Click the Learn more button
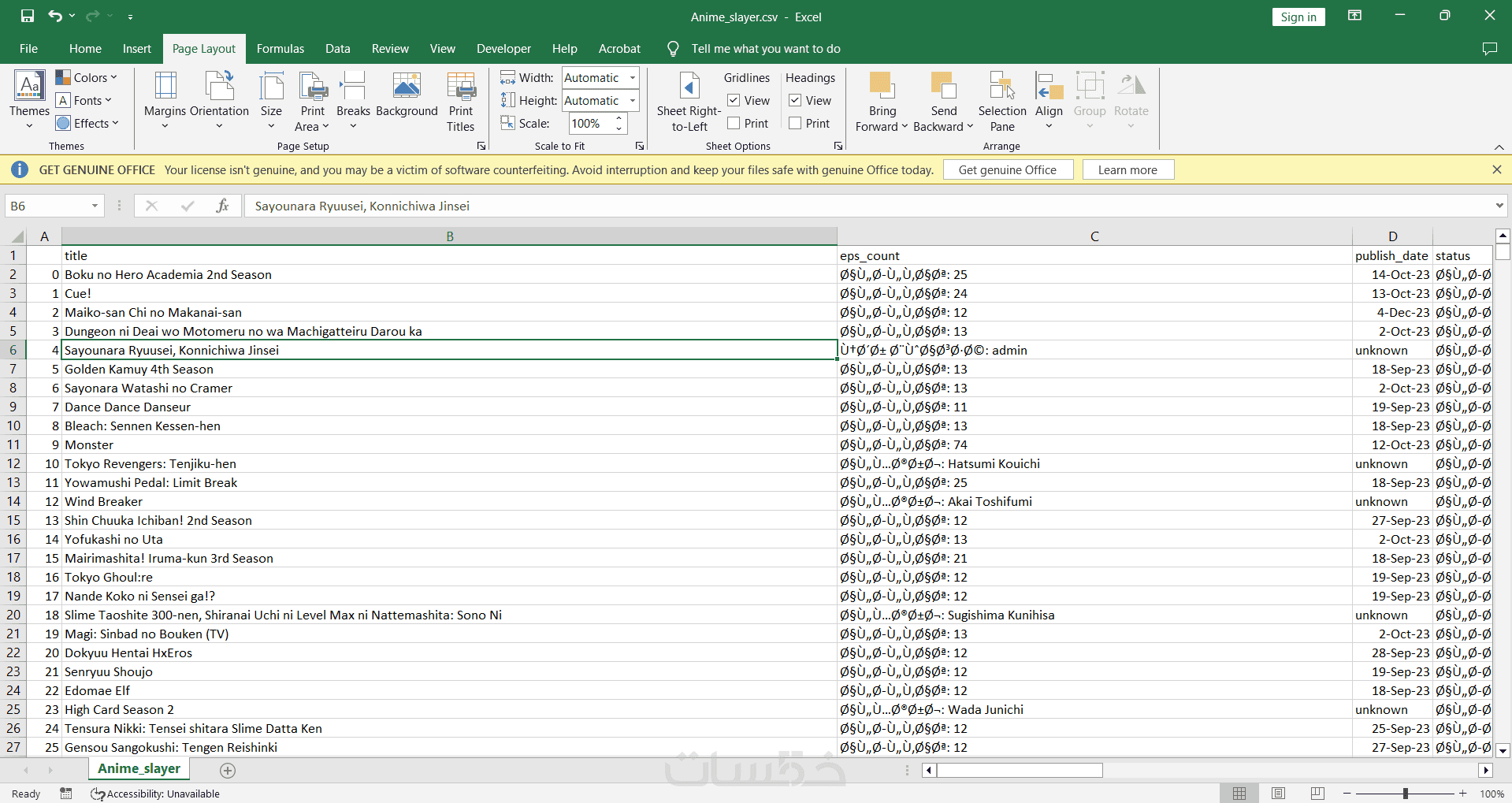1512x803 pixels. click(x=1127, y=169)
